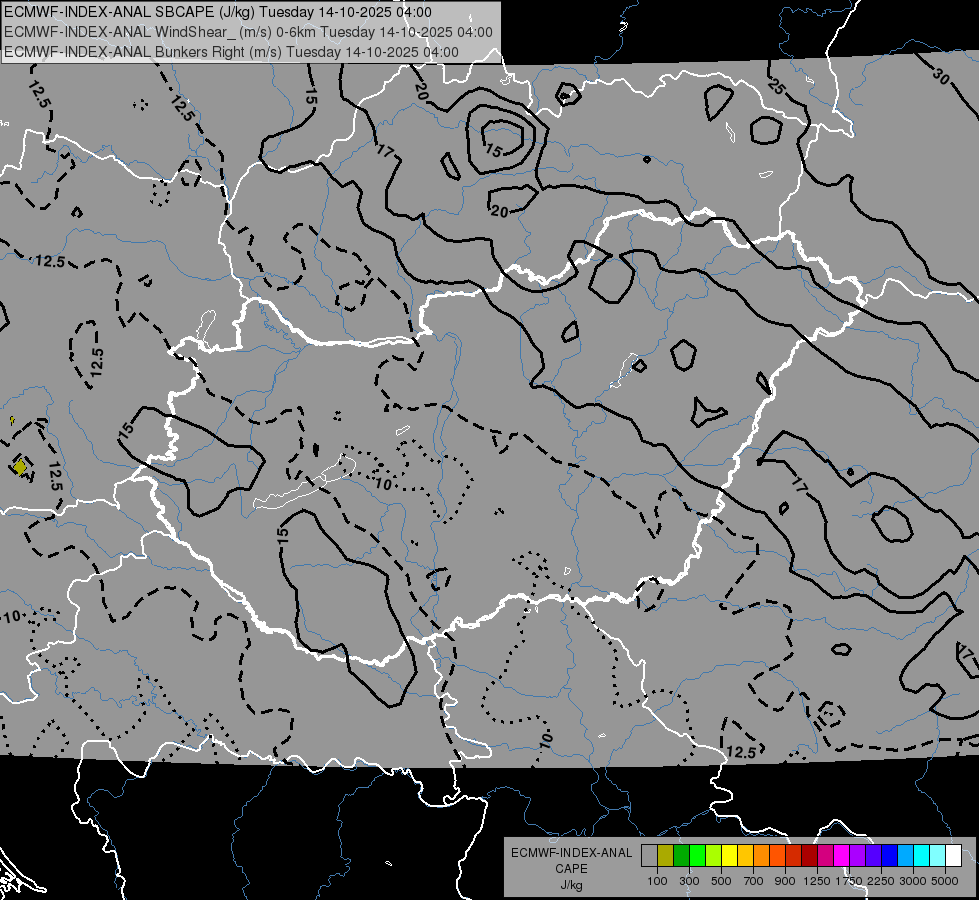The height and width of the screenshot is (900, 979).
Task: Select the contour label 25 on the map
Action: click(x=776, y=86)
